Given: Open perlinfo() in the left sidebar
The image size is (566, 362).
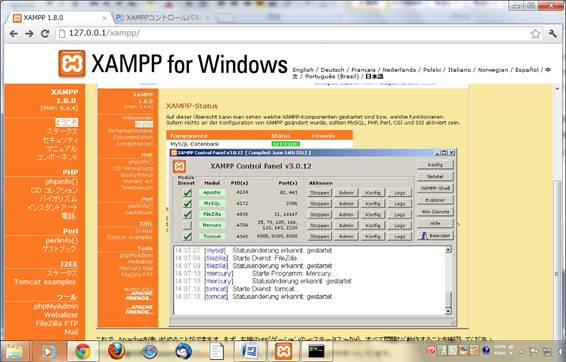Looking at the screenshot, I should tap(62, 240).
